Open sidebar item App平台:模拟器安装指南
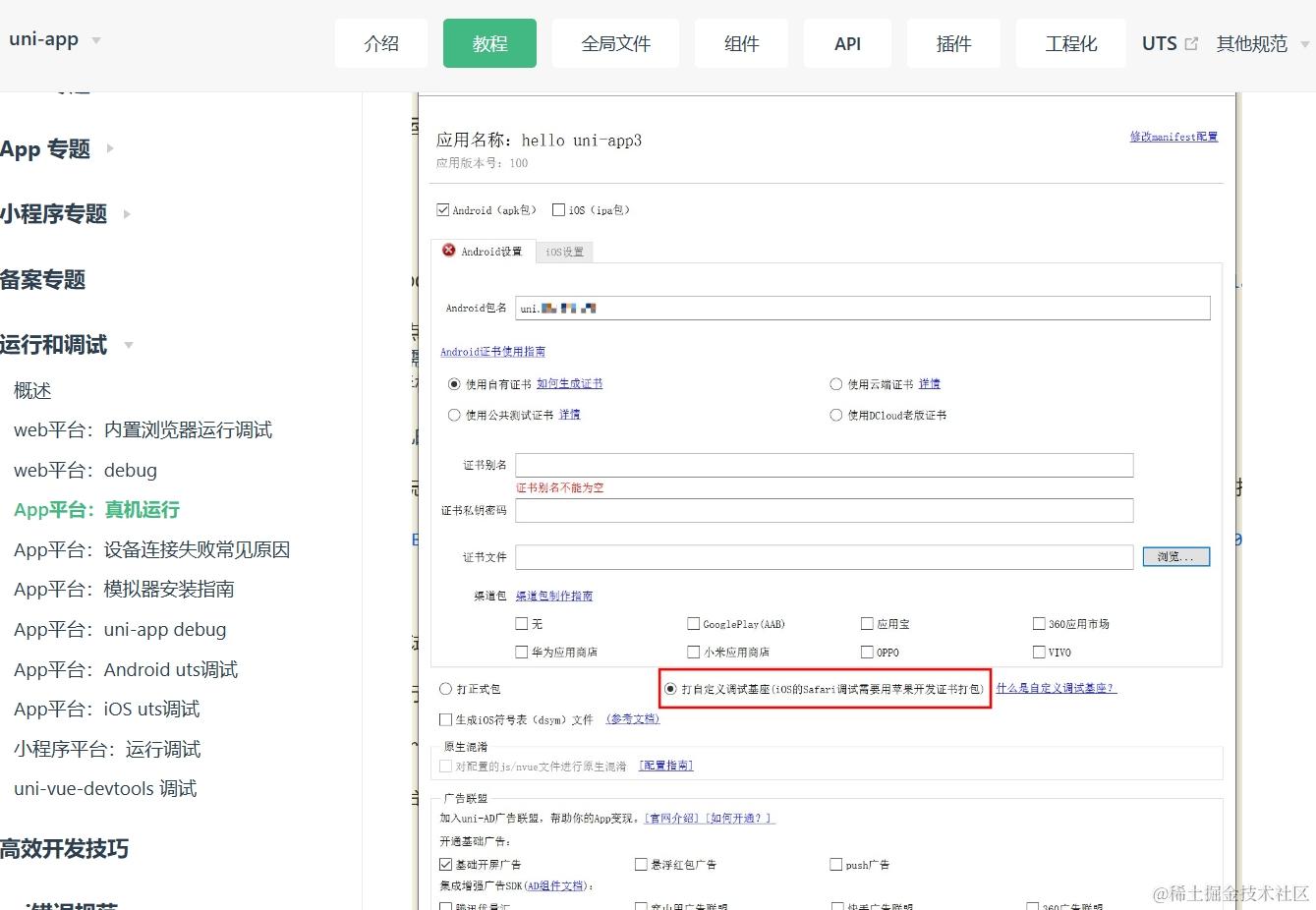Image resolution: width=1316 pixels, height=910 pixels. [x=124, y=590]
